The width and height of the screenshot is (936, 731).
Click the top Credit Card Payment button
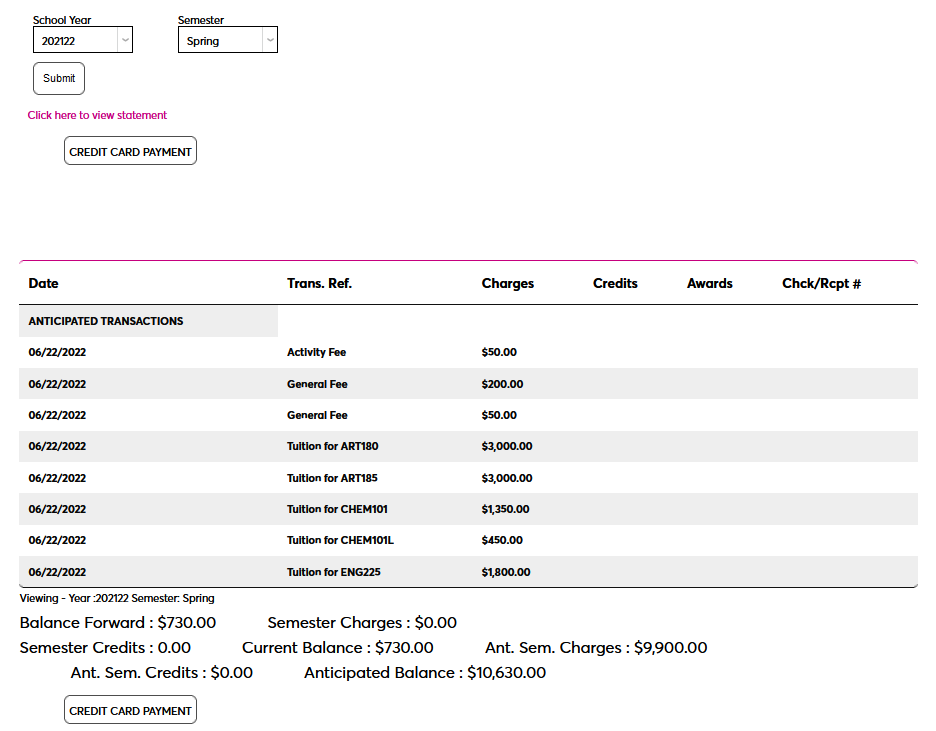130,152
